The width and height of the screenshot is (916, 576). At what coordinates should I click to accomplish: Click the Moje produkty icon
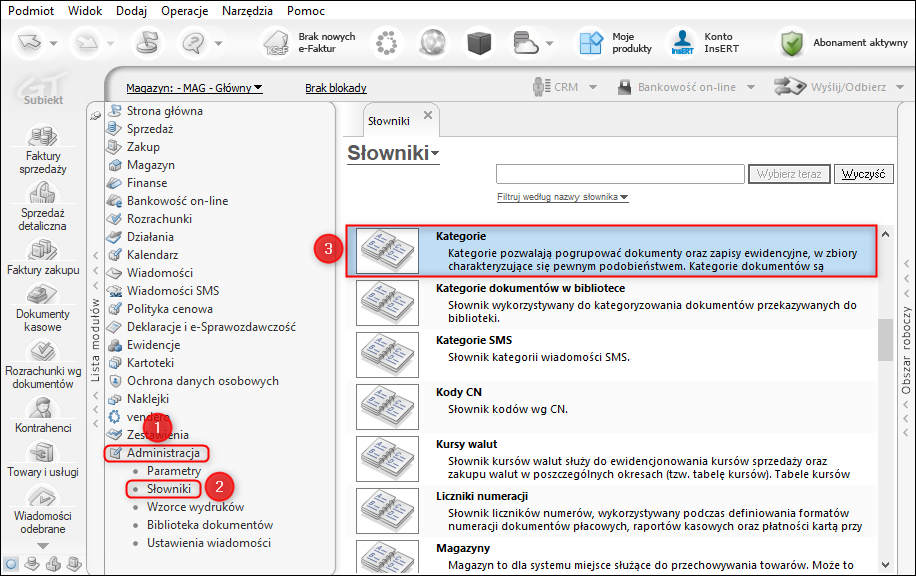(x=591, y=43)
